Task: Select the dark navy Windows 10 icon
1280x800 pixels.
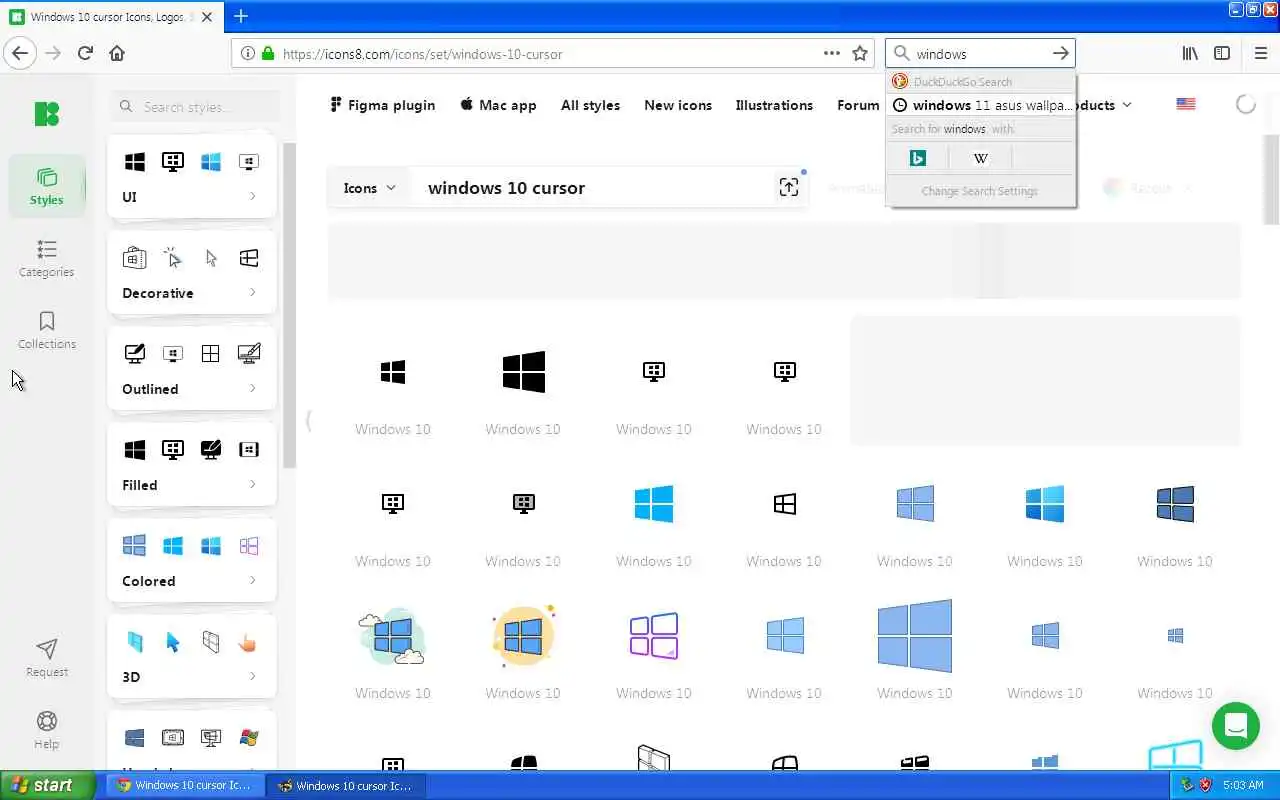Action: coord(1175,504)
